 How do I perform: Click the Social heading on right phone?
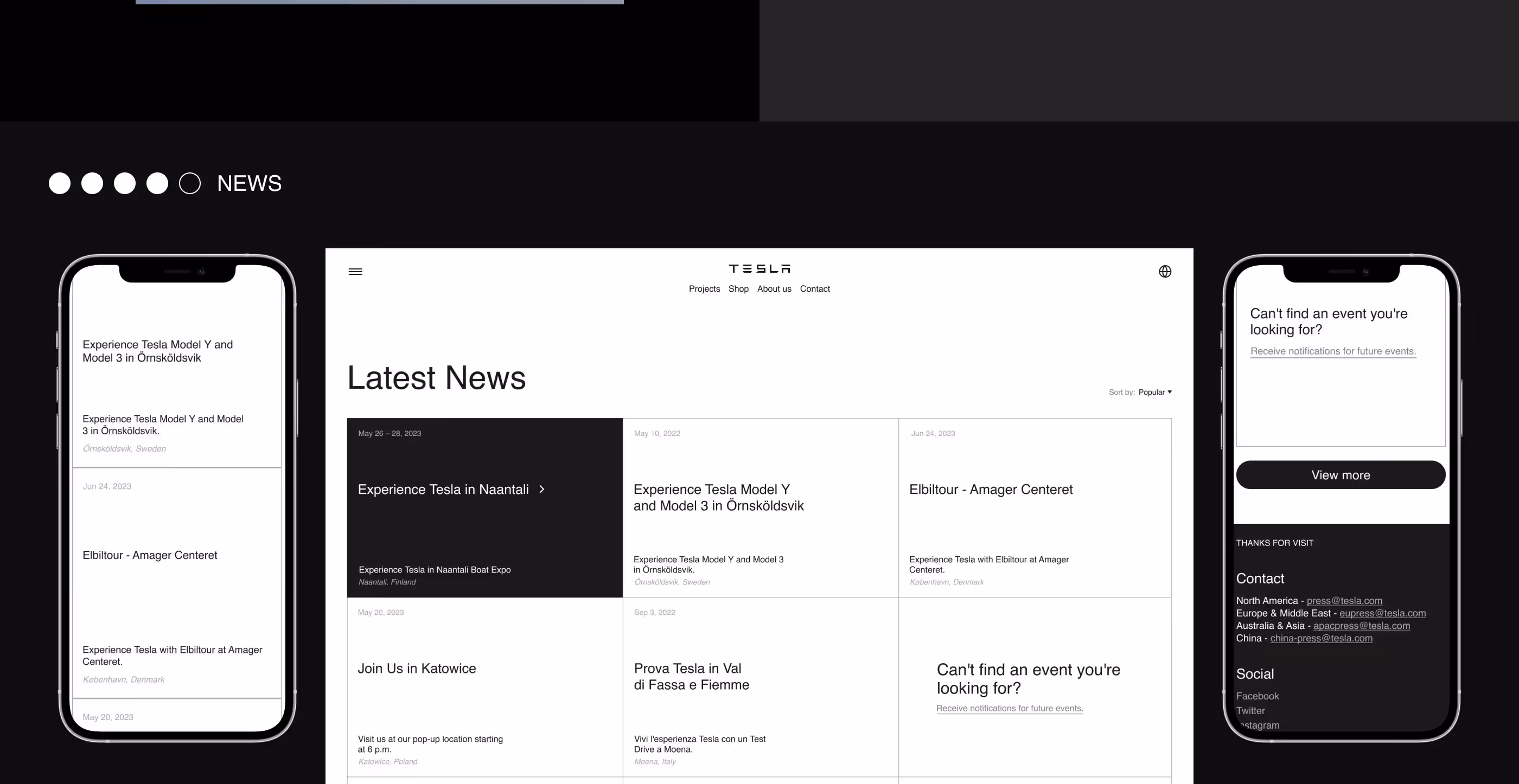coord(1255,674)
